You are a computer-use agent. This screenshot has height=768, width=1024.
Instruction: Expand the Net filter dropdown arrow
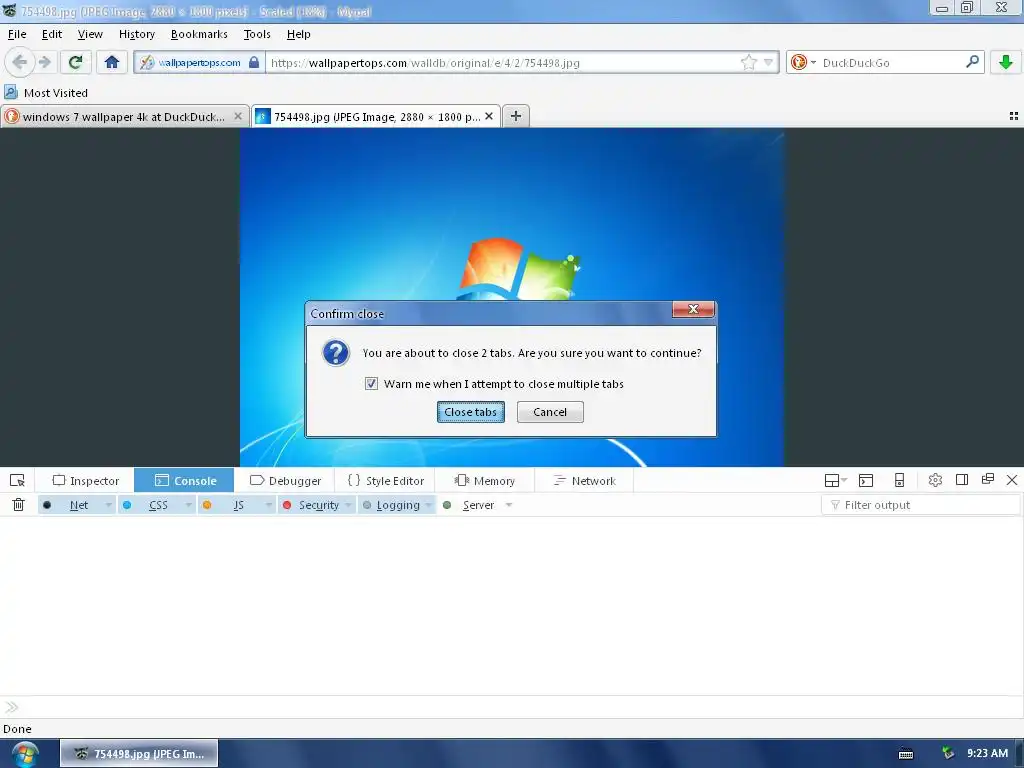(x=108, y=505)
